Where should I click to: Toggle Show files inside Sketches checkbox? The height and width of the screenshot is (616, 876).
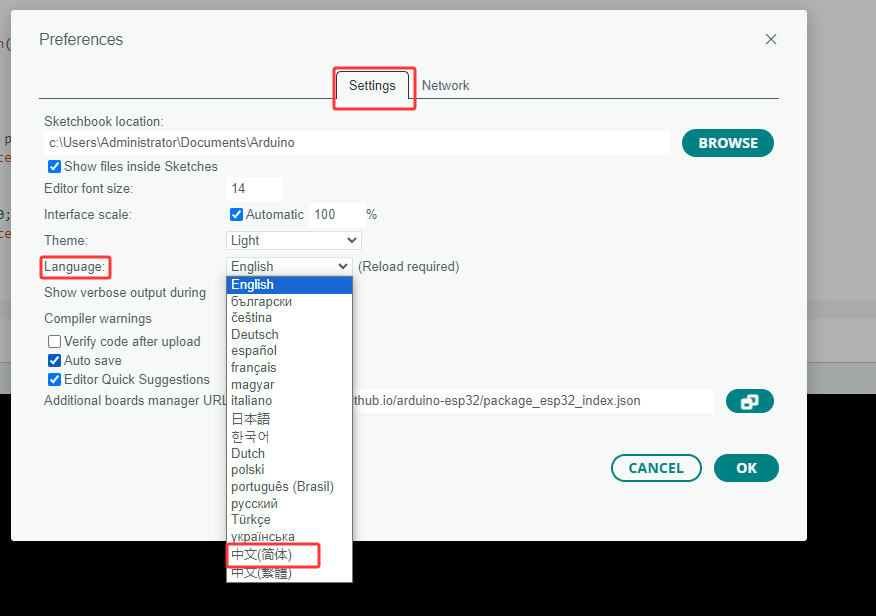click(55, 167)
